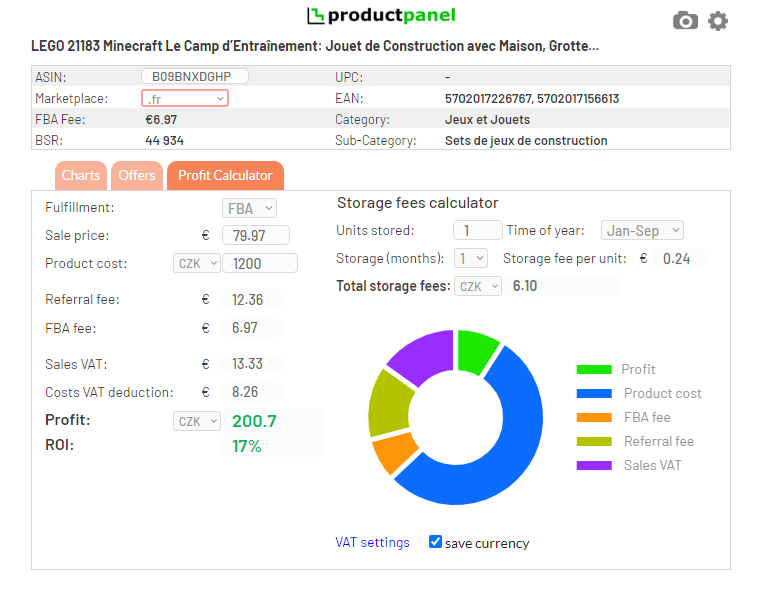Open Product cost currency CZK dropdown
The height and width of the screenshot is (594, 762).
195,263
